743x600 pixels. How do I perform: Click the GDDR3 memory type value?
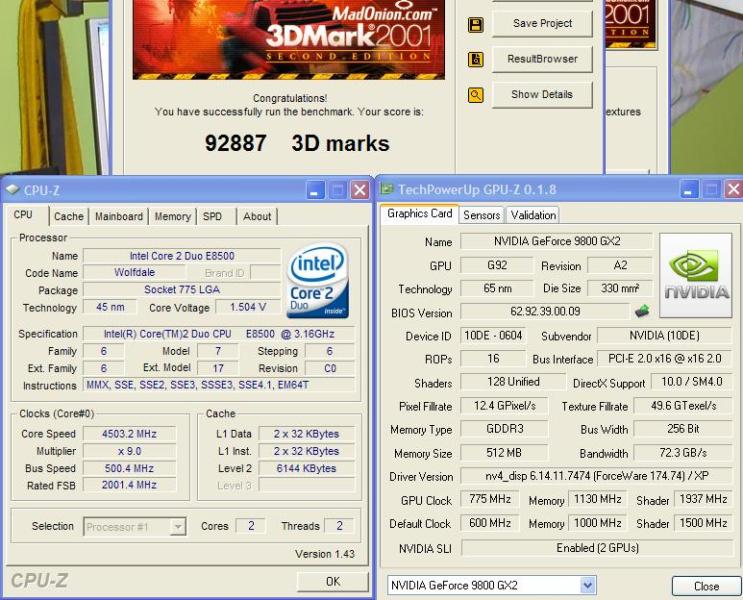pos(504,429)
